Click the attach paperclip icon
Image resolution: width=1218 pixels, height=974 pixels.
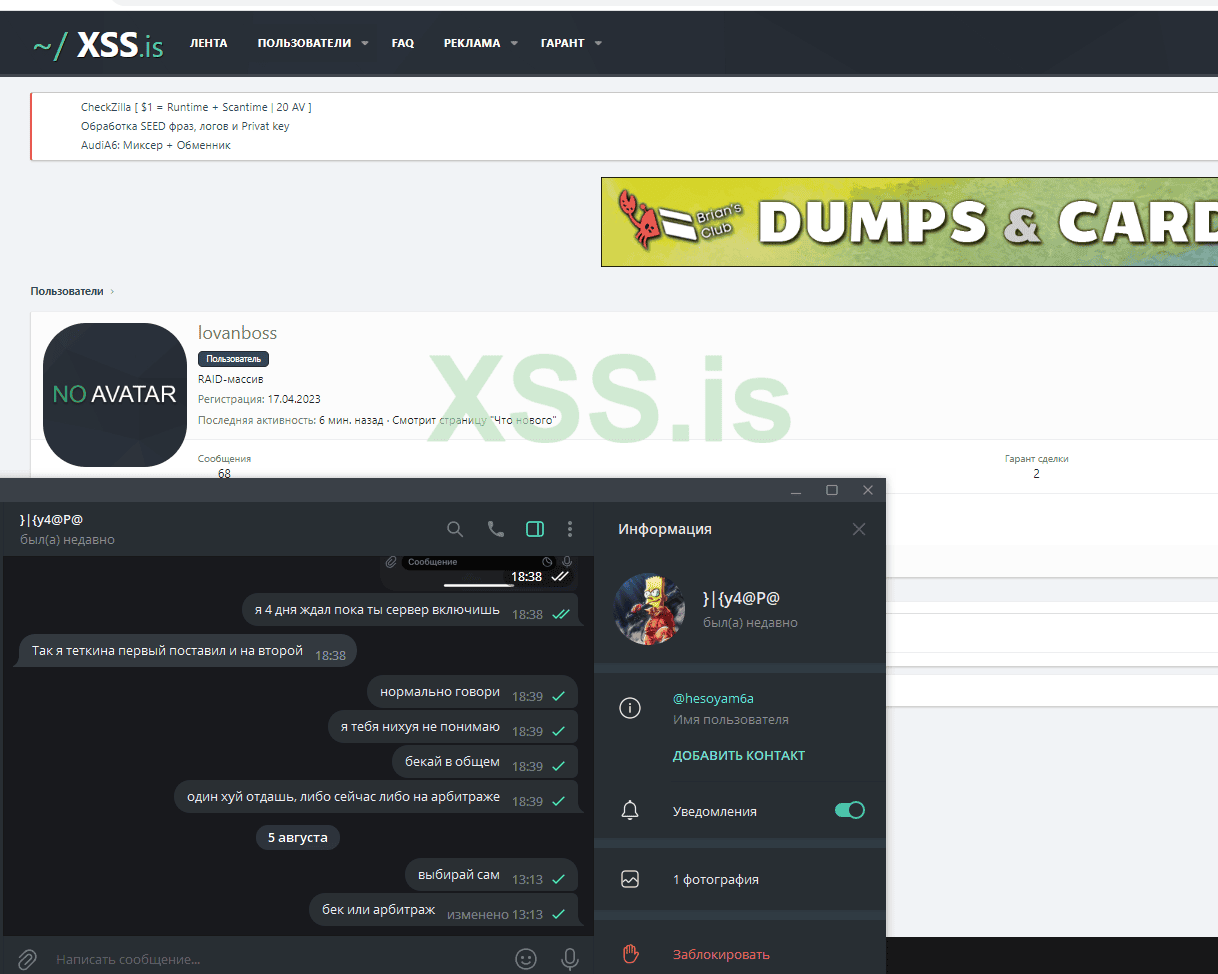tap(27, 959)
